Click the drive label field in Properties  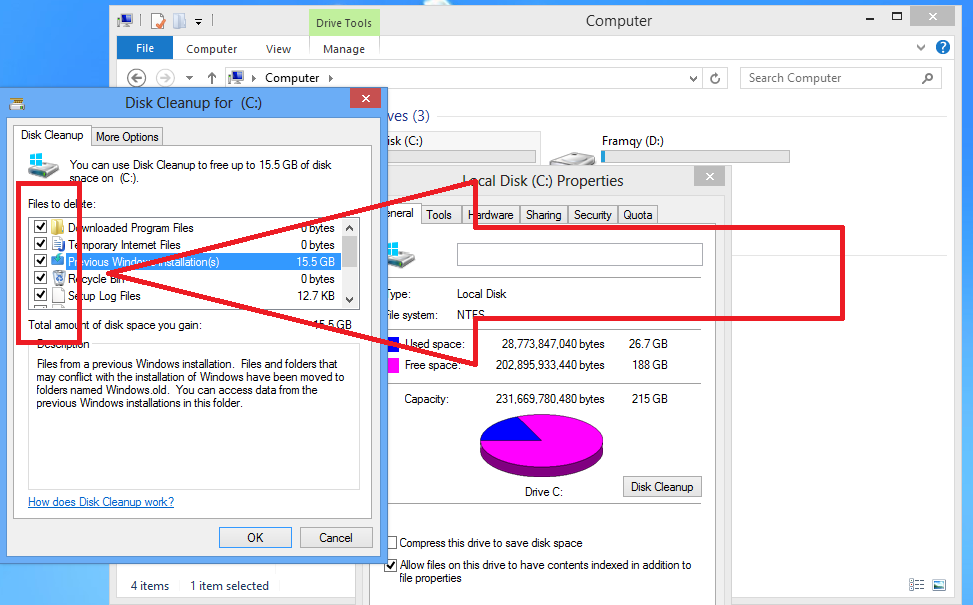tap(580, 254)
